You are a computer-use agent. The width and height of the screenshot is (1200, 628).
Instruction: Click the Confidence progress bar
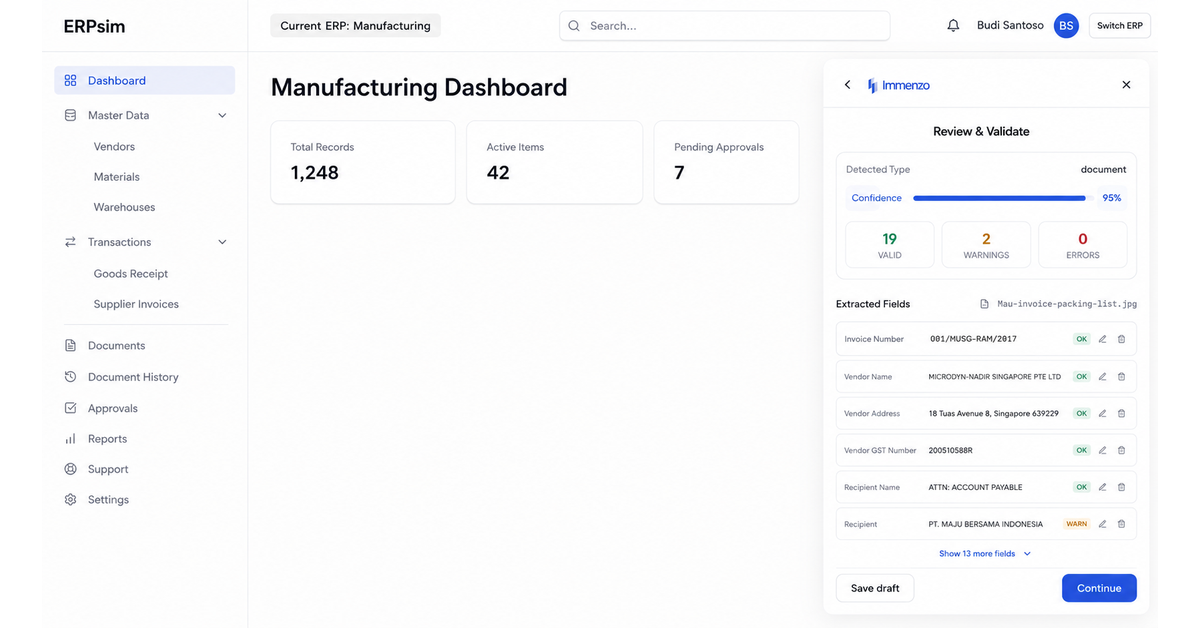click(x=999, y=198)
